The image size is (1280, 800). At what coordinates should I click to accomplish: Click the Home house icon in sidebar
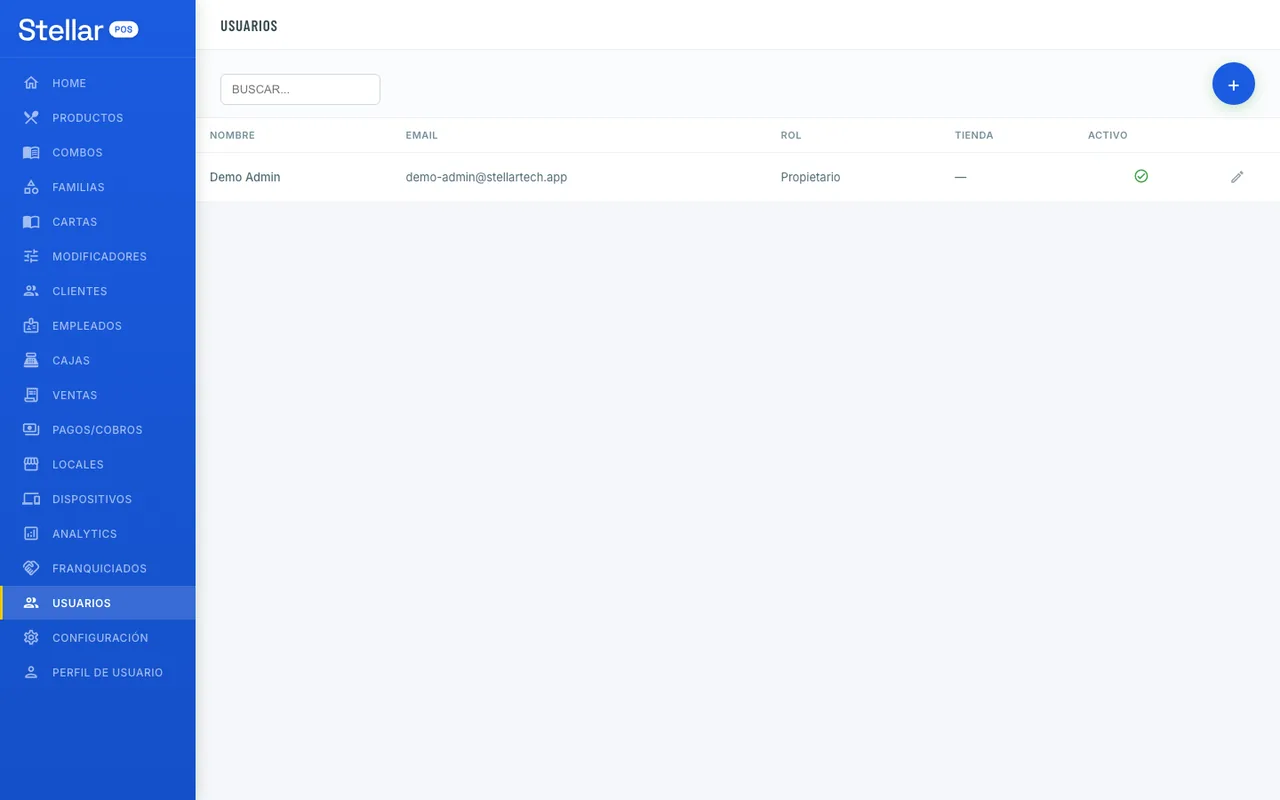click(31, 83)
